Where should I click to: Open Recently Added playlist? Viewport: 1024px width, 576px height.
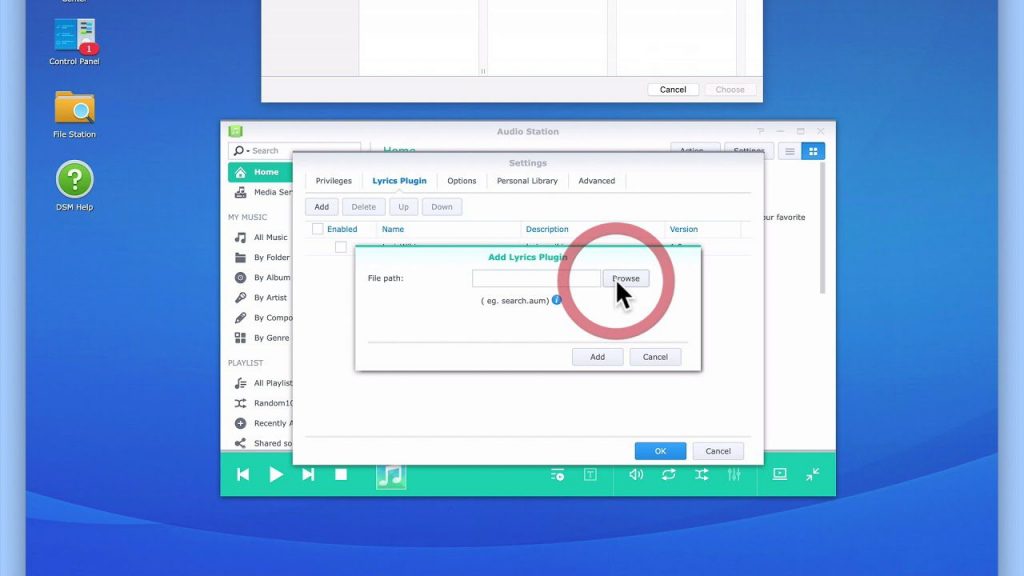point(261,423)
